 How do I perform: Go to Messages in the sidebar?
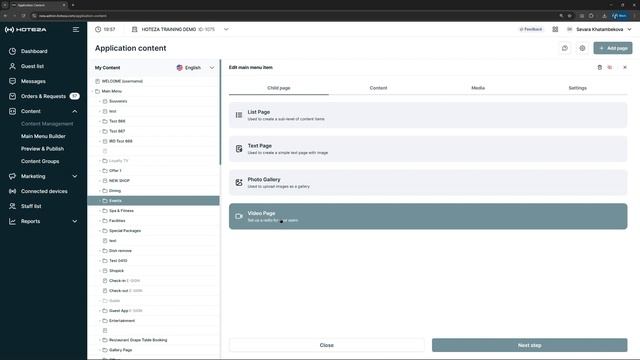tap(33, 81)
